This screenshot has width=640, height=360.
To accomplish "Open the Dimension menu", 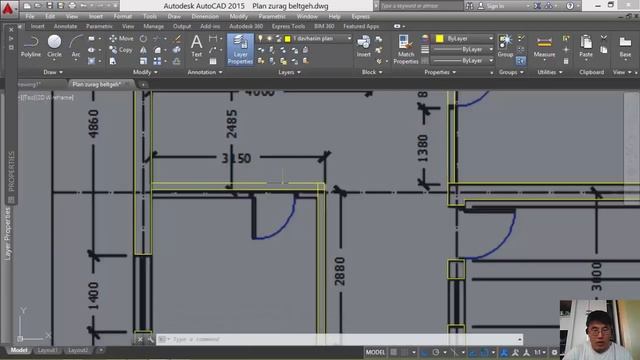I will click(x=205, y=17).
